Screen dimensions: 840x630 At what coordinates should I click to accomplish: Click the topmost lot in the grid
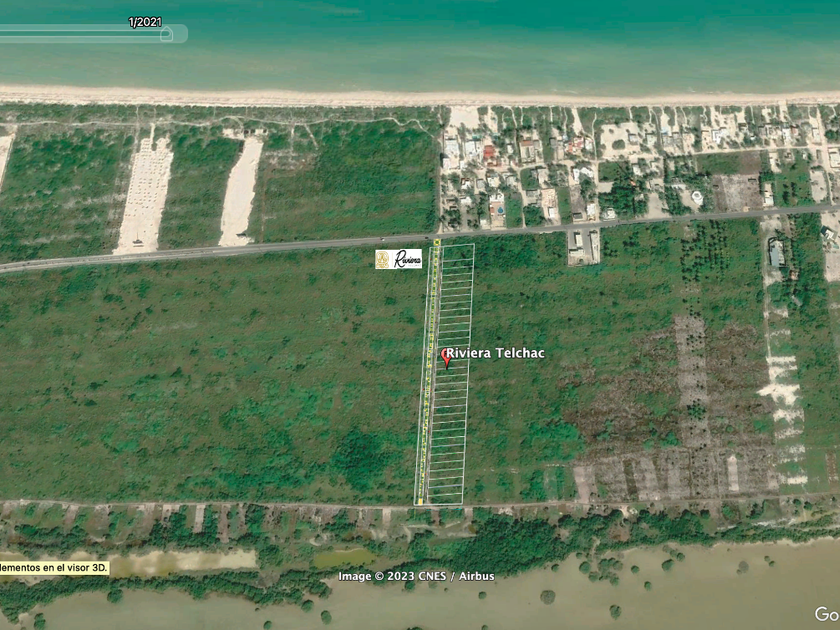(x=458, y=252)
